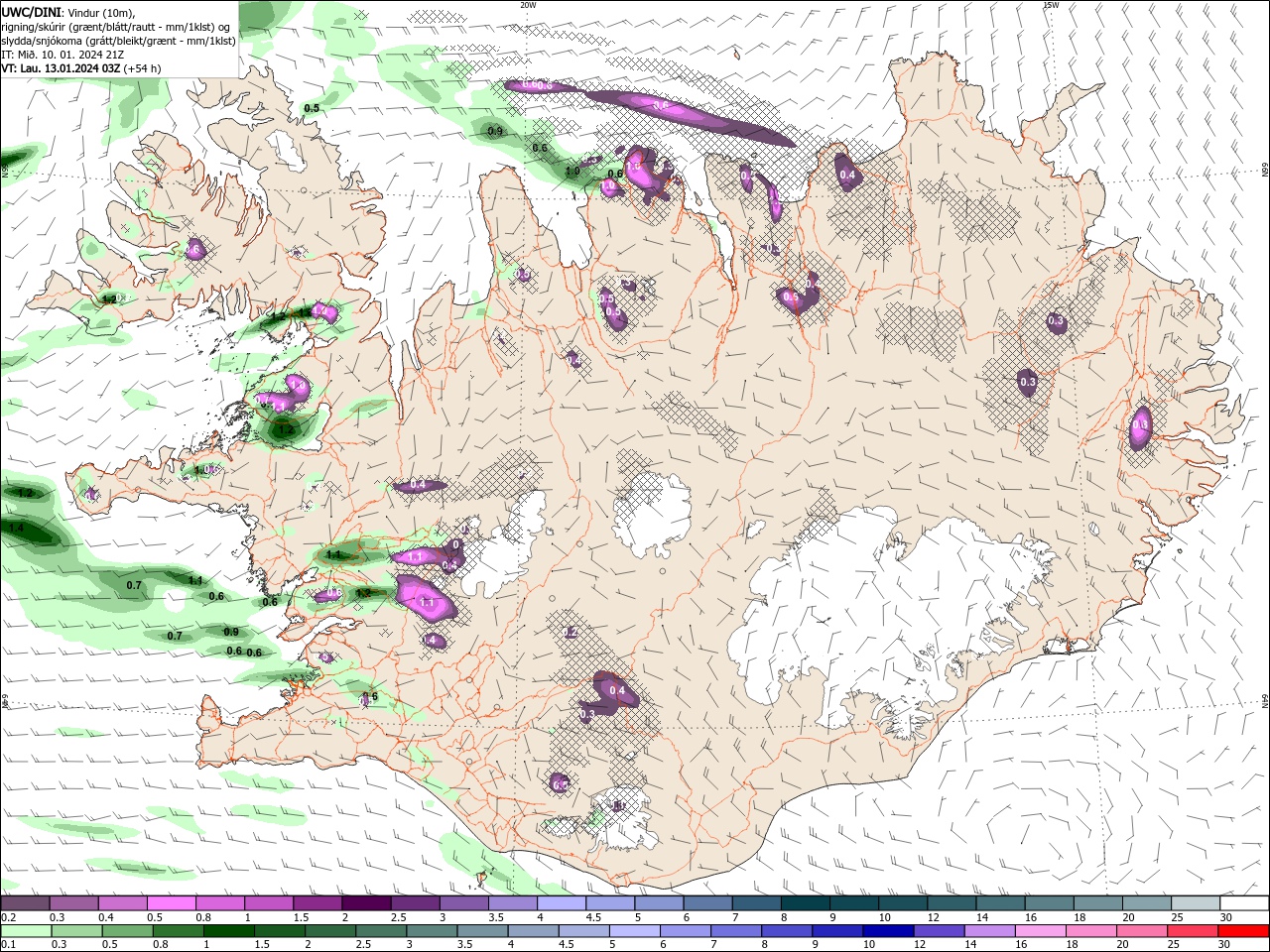Screen dimensions: 1270x952
Task: Select the darkest purple snow swatch 2–2.5
Action: [366, 902]
